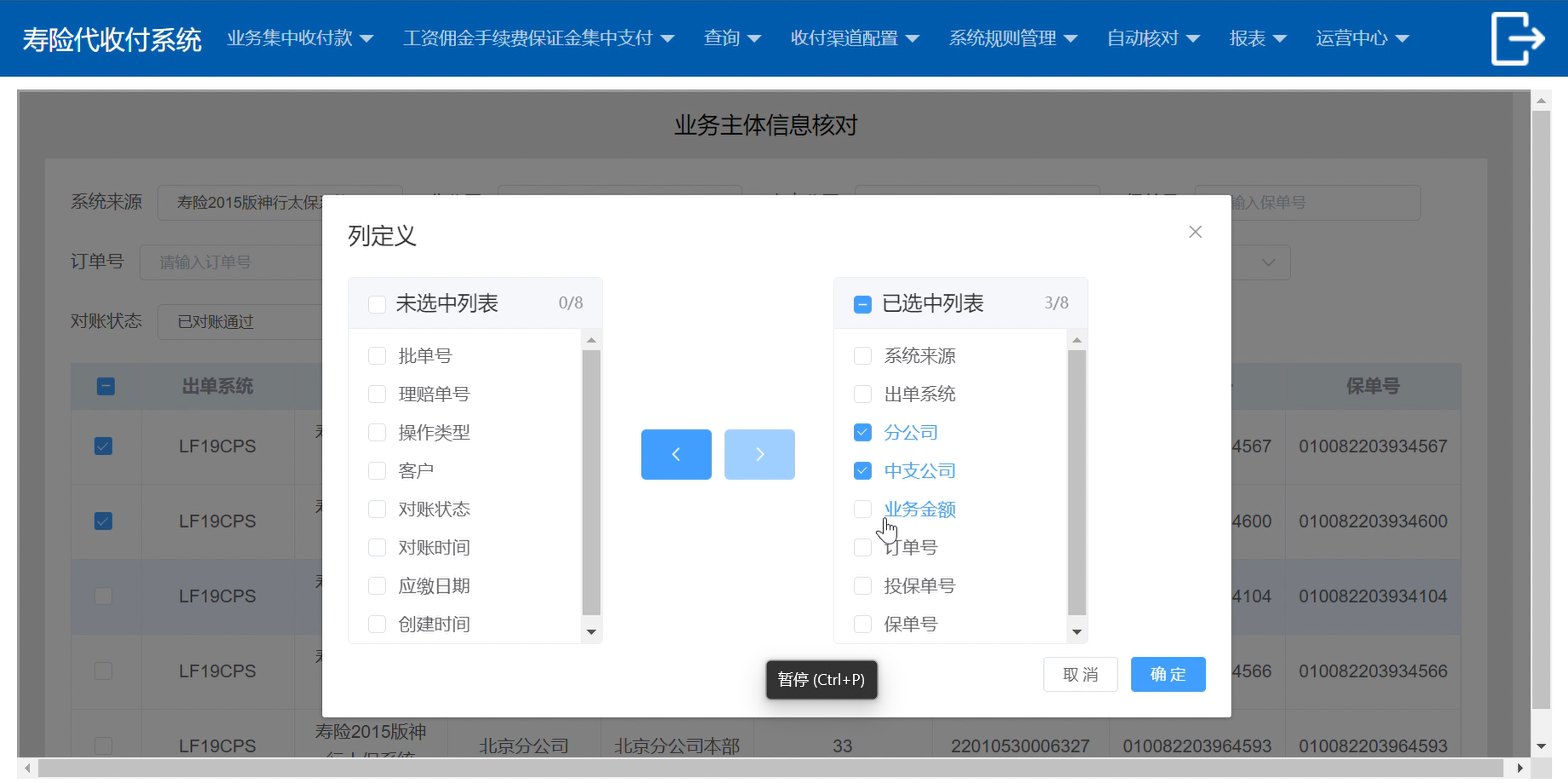Click the right arrow transfer button
Image resolution: width=1568 pixels, height=783 pixels.
pos(759,454)
